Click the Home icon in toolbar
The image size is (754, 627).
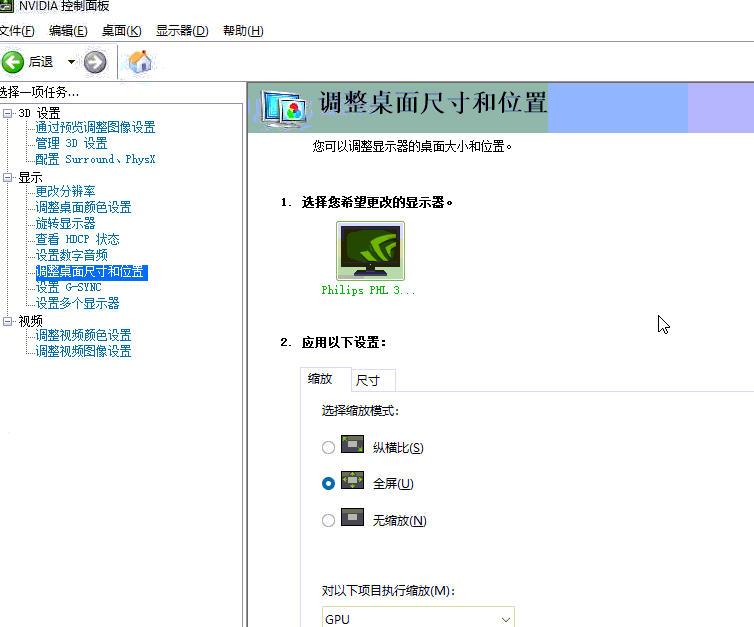[x=141, y=62]
